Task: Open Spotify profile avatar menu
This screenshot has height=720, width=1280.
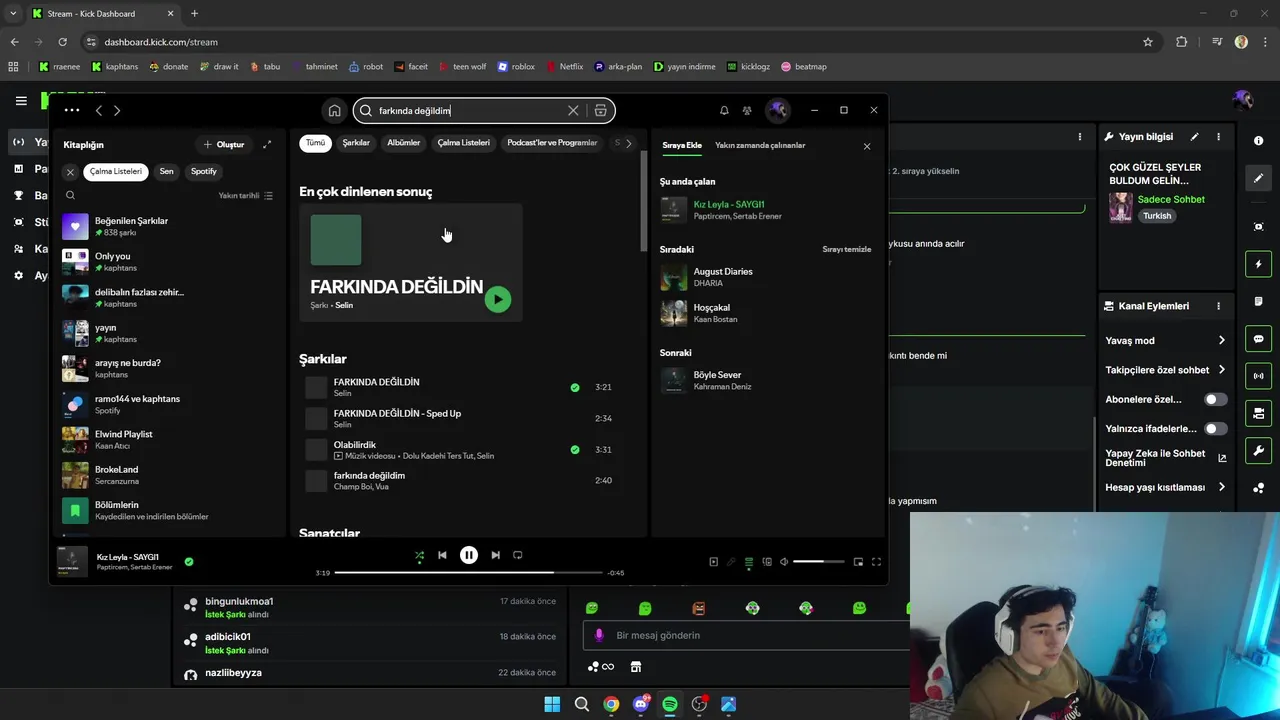Action: click(x=778, y=111)
